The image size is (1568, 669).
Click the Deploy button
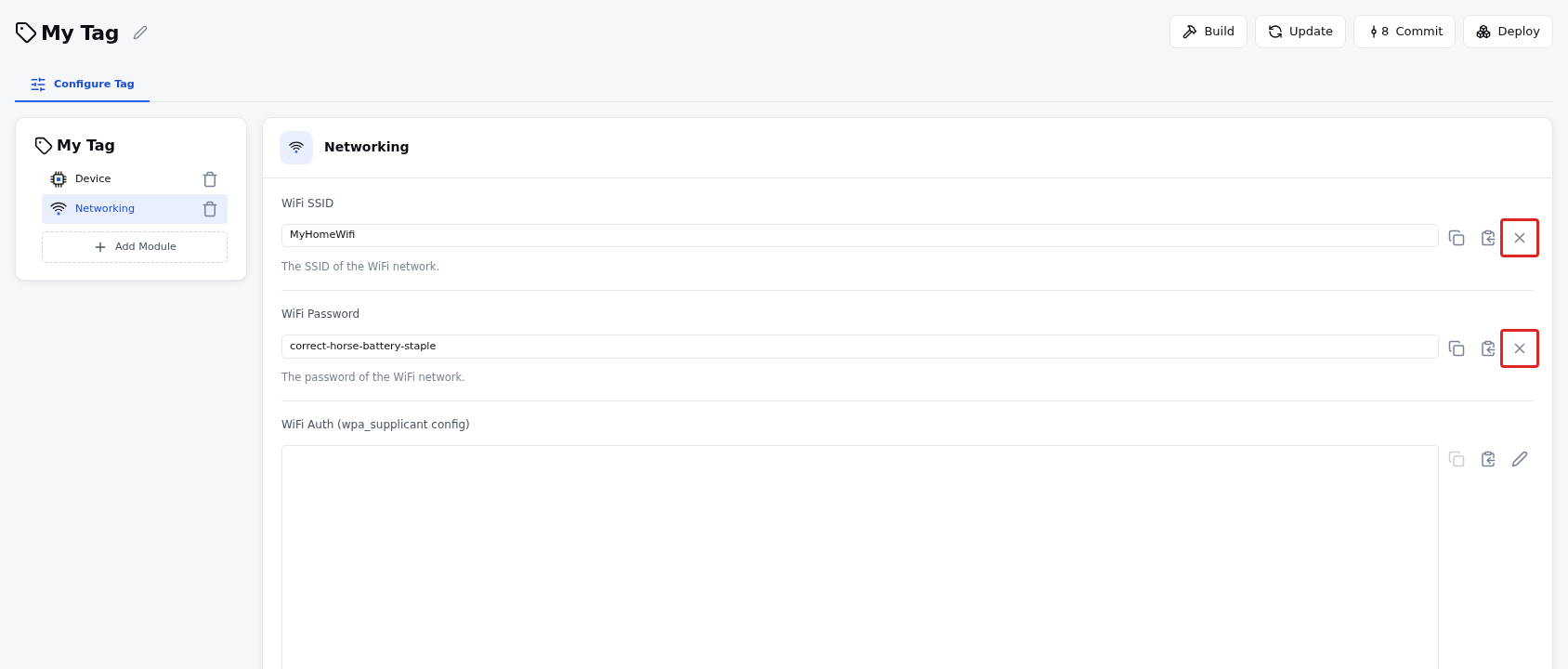1508,32
